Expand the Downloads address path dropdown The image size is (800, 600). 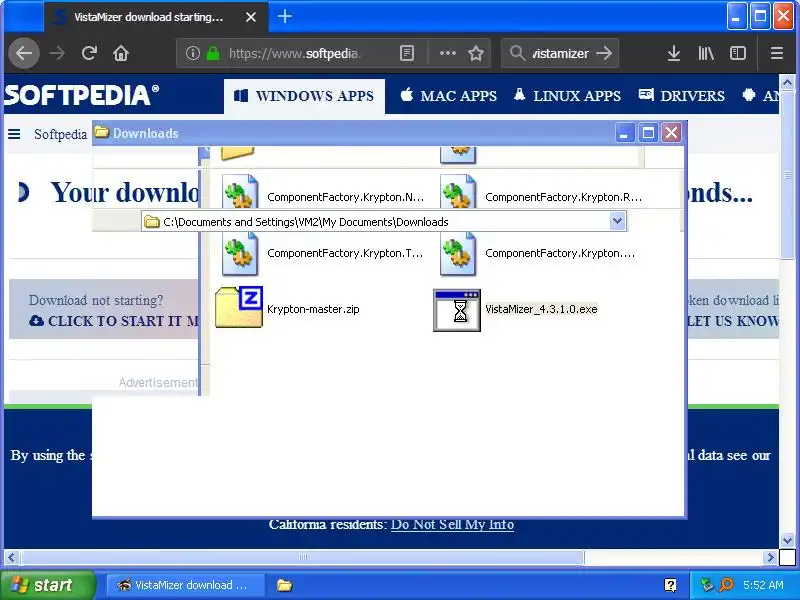coord(617,221)
